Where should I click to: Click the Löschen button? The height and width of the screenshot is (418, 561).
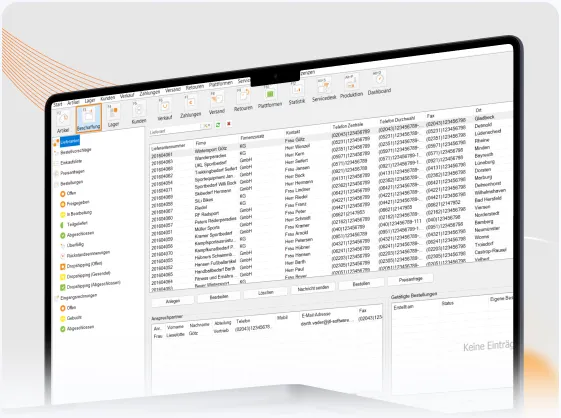[265, 292]
